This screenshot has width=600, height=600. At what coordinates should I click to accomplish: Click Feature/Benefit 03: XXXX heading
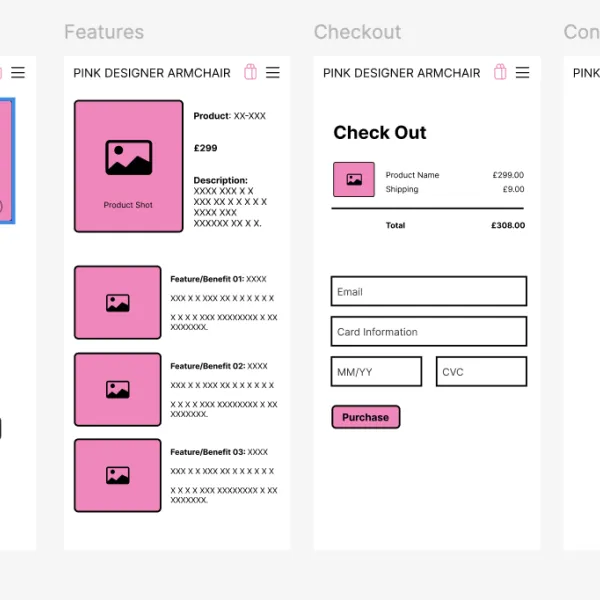coord(219,452)
